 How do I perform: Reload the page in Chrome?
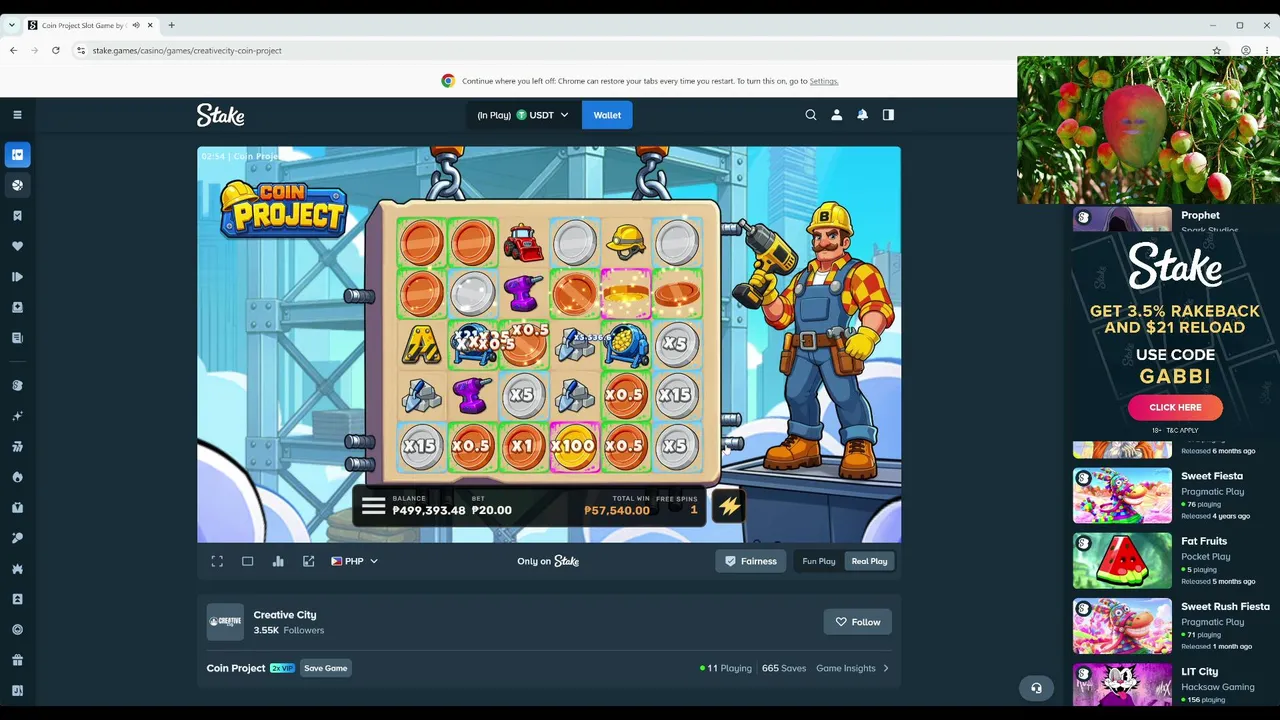56,50
